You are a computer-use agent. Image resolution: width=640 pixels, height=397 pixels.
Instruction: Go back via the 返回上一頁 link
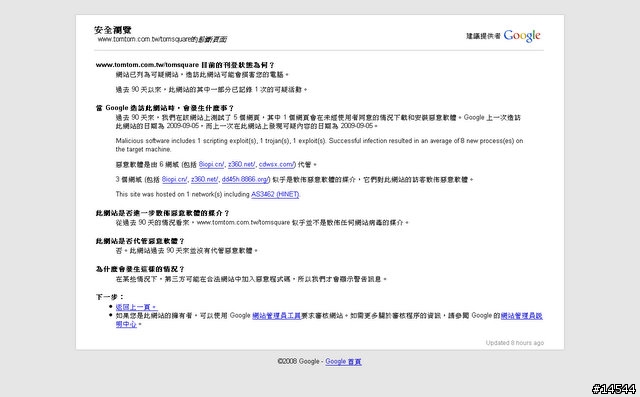(136, 307)
